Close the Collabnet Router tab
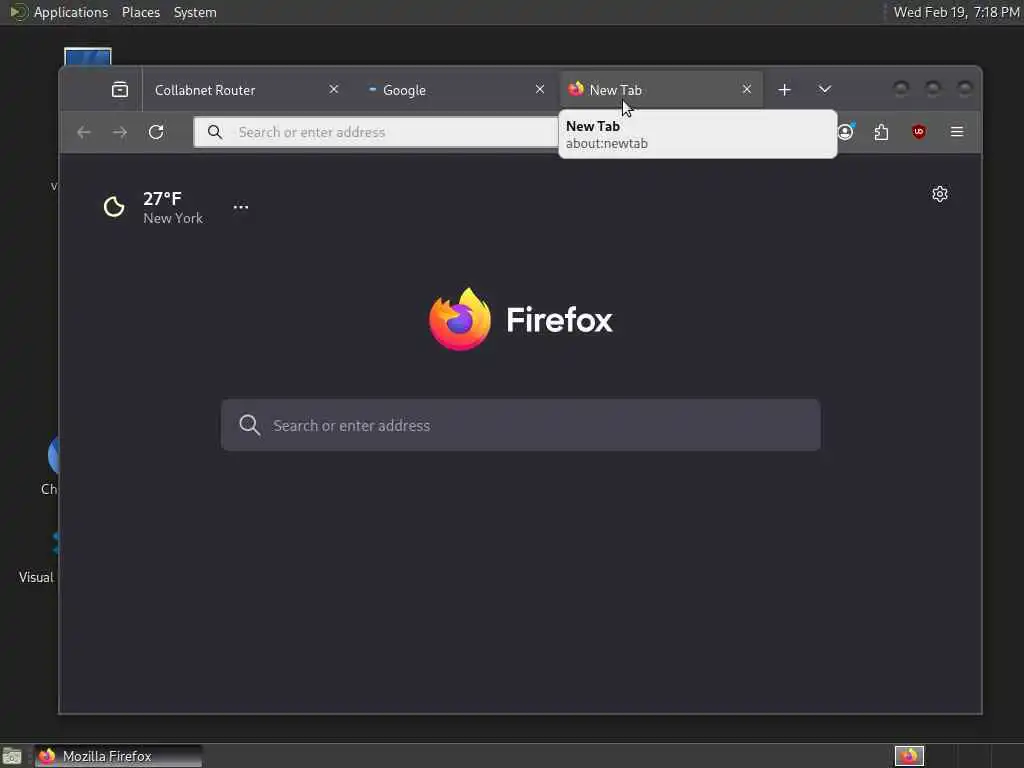The height and width of the screenshot is (768, 1024). click(x=334, y=89)
